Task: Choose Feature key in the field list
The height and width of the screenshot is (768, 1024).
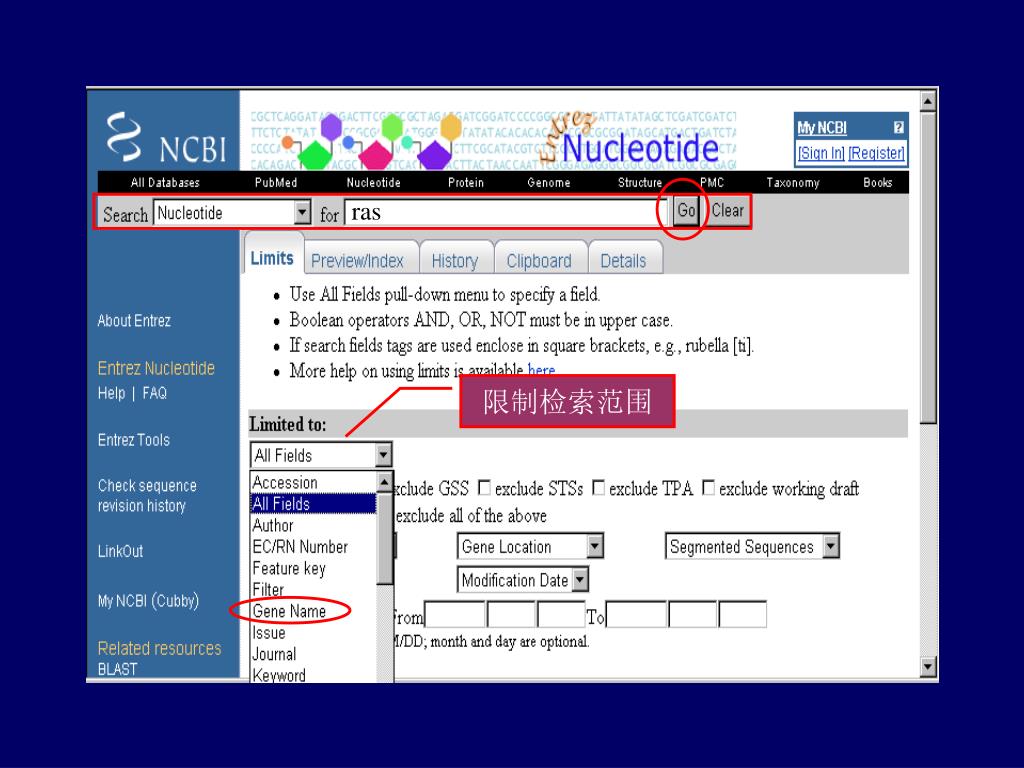Action: pyautogui.click(x=313, y=568)
